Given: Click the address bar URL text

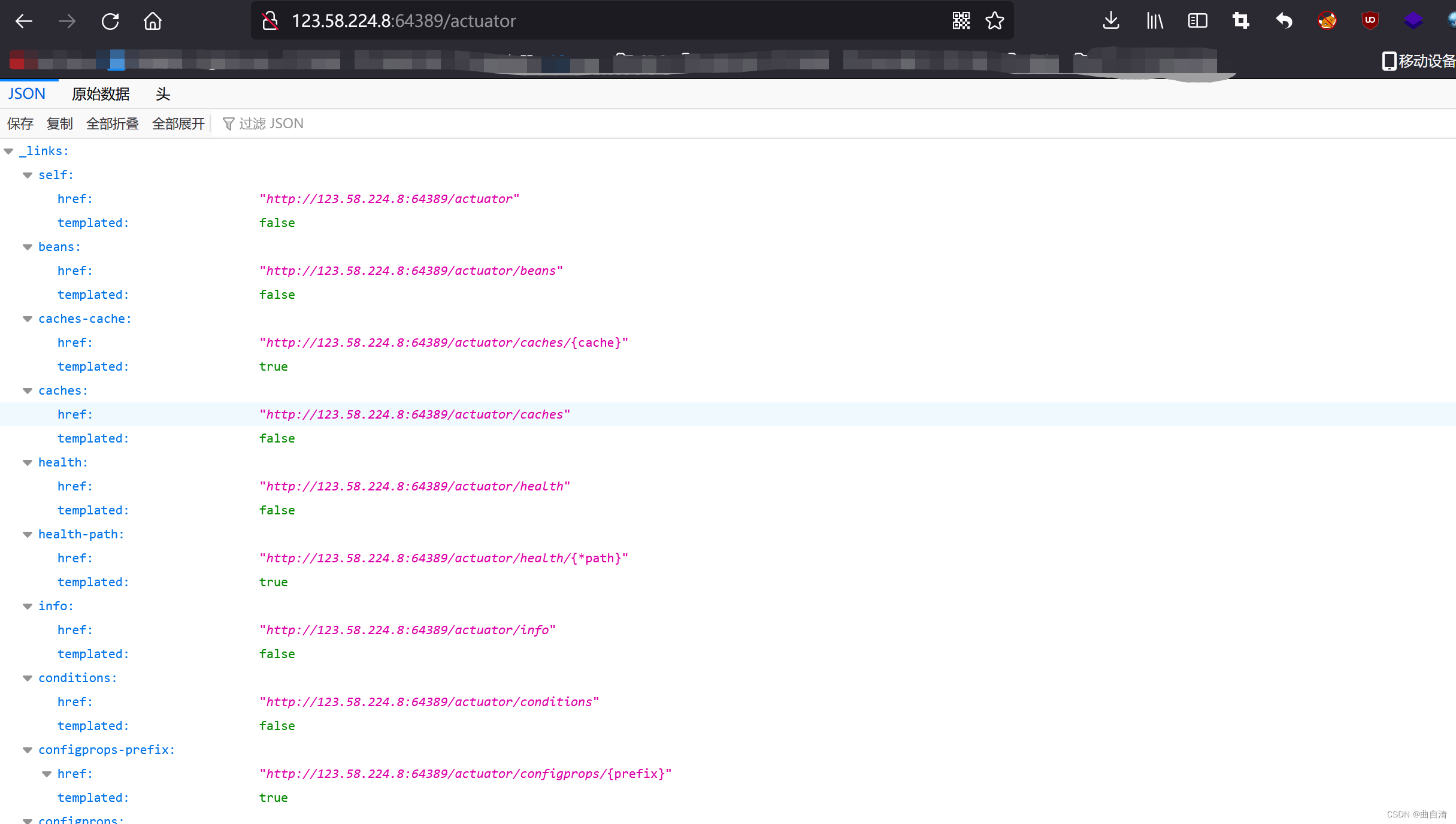Looking at the screenshot, I should [x=404, y=21].
